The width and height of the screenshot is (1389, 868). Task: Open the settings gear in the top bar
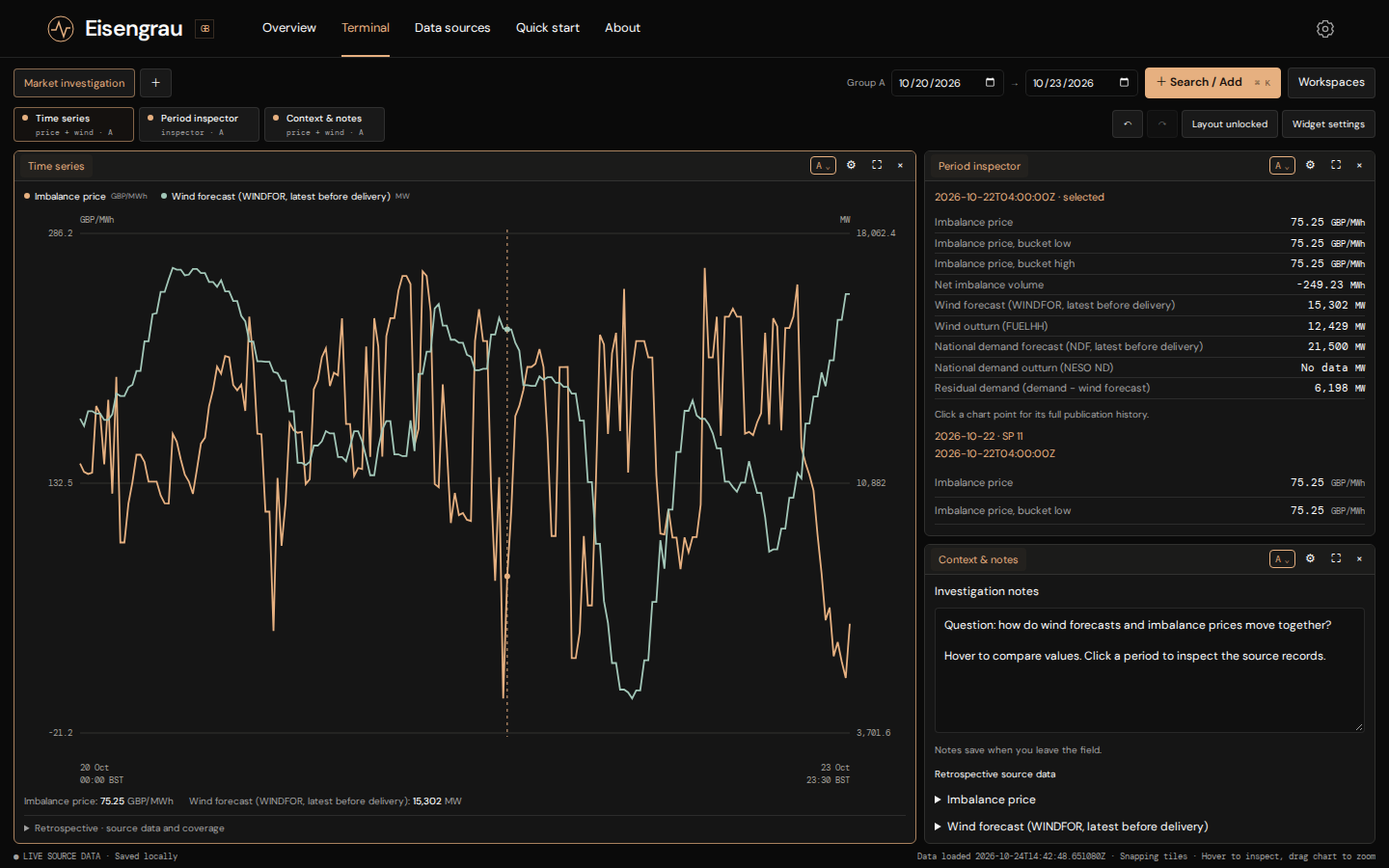pos(1325,29)
